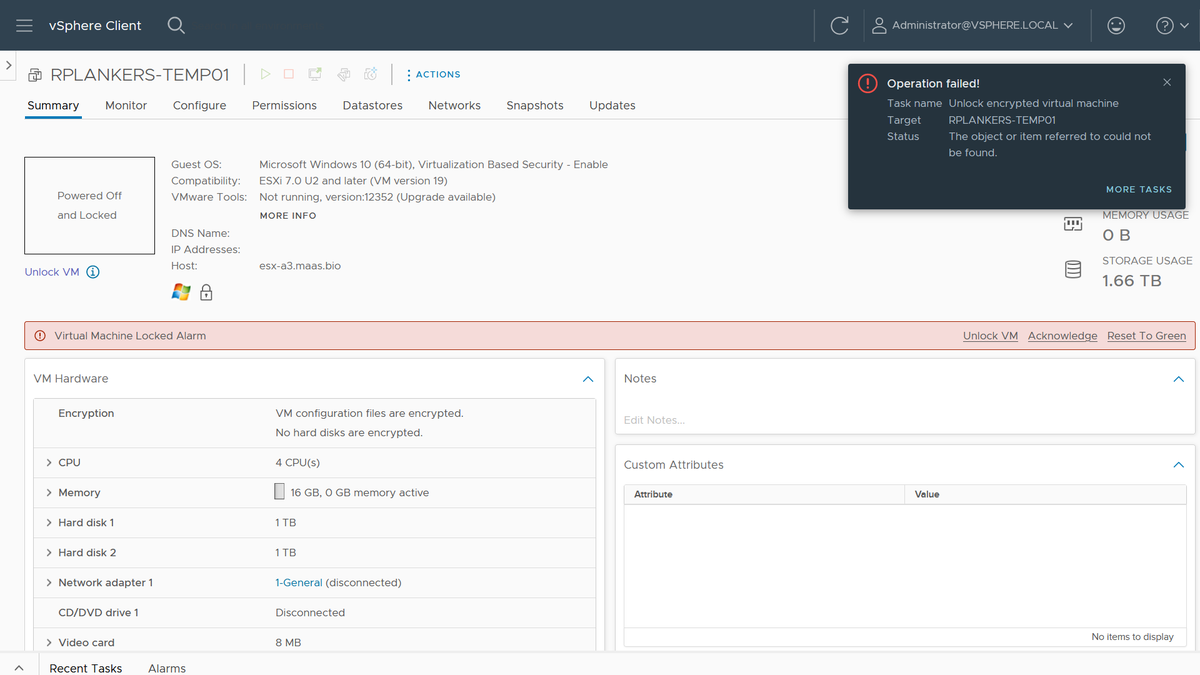The width and height of the screenshot is (1200, 675).
Task: Click the Encryption row label
Action: 86,413
